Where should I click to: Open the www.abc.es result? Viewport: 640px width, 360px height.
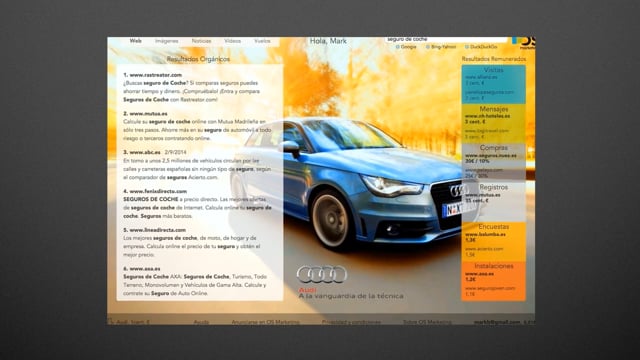[x=145, y=152]
